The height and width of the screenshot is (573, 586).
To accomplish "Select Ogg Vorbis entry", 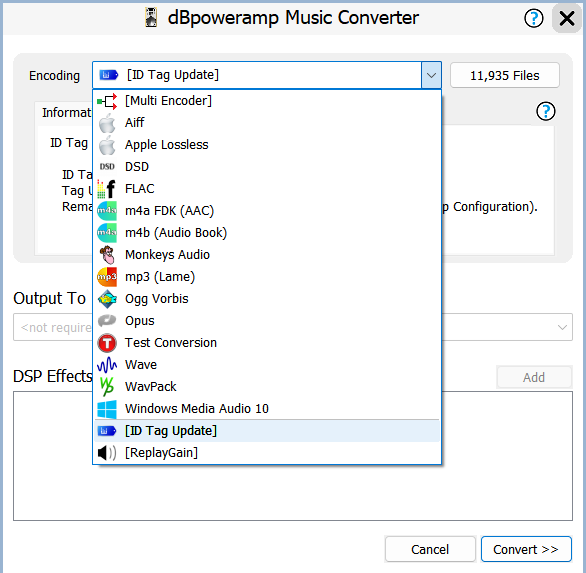I will click(267, 299).
